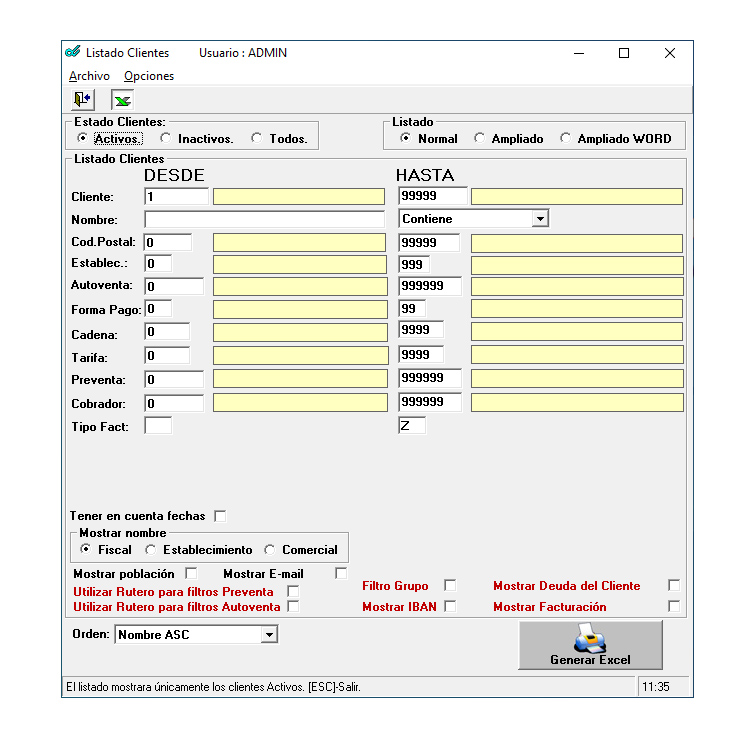Viewport: 756px width, 739px height.
Task: Click the exit door toolbar icon
Action: click(x=82, y=100)
